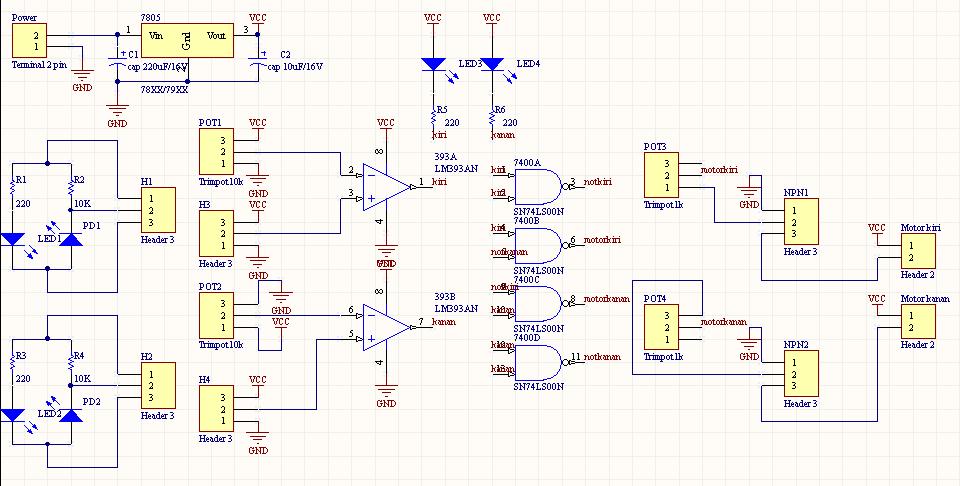Select the H2 header component

pos(158,386)
